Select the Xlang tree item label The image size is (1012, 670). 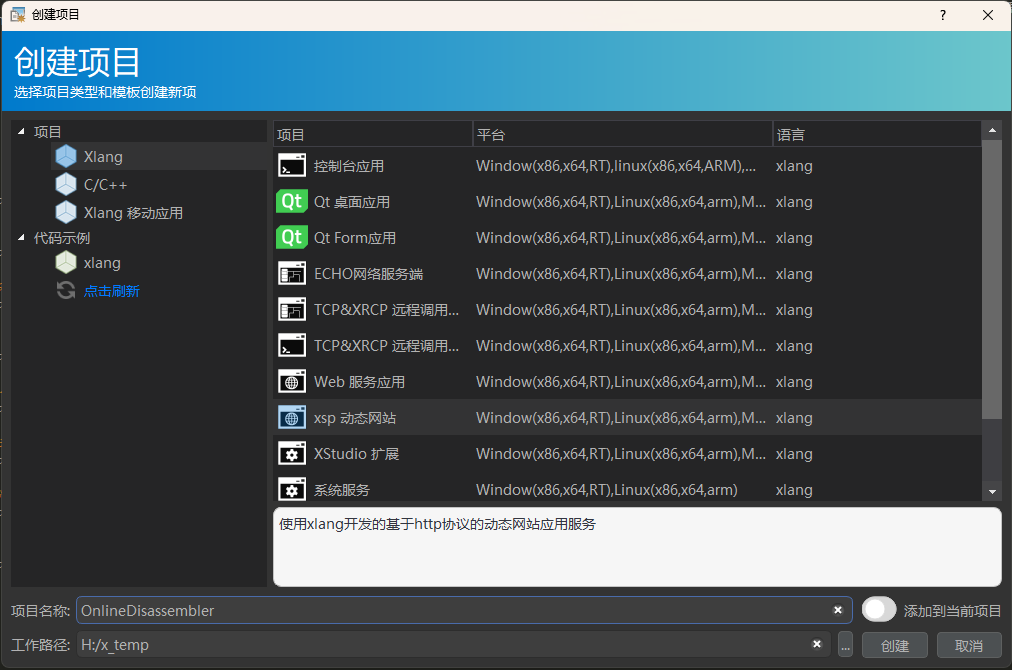coord(103,157)
